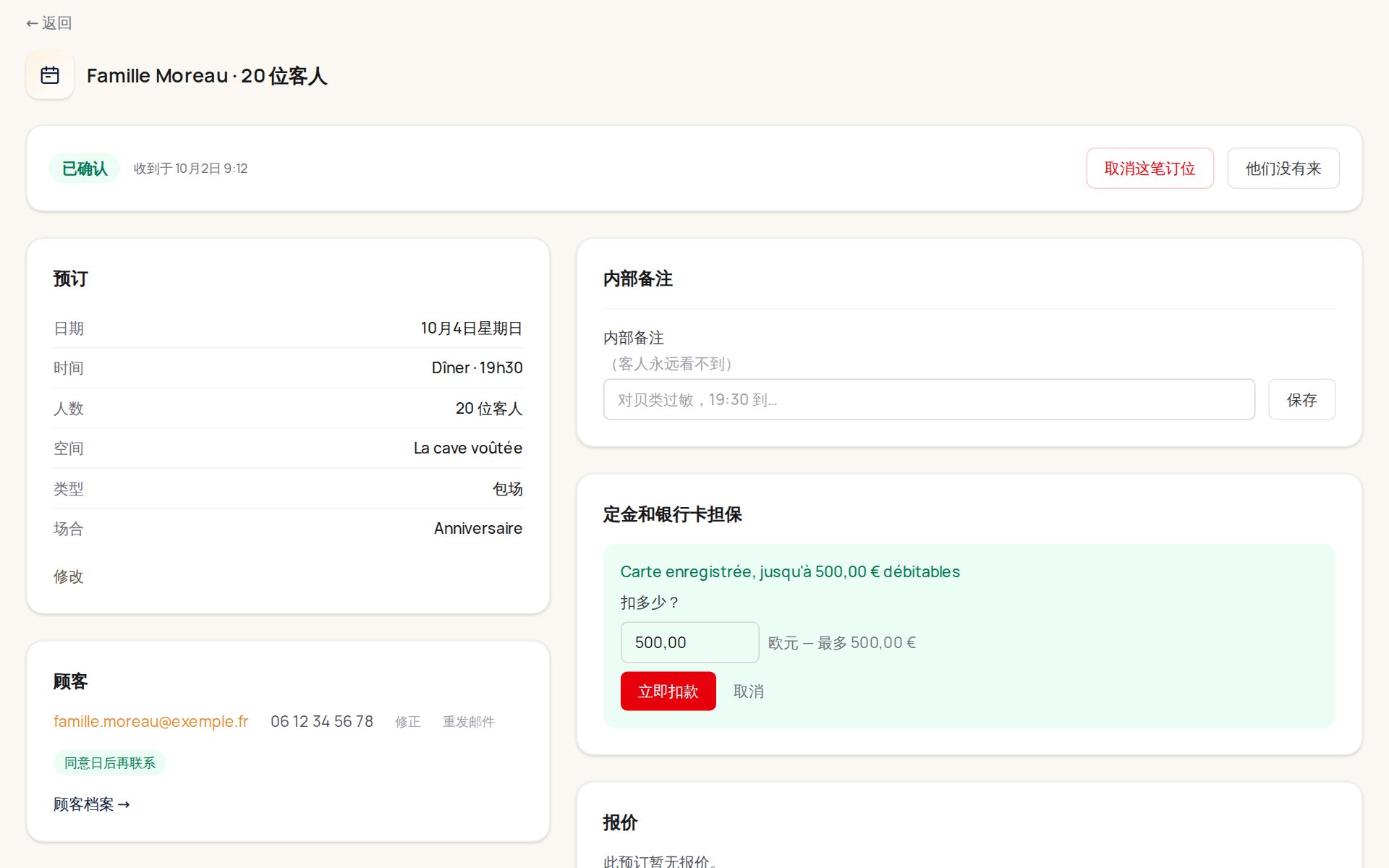This screenshot has width=1389, height=868.
Task: Focus the 内部备注 text input field
Action: click(x=929, y=399)
